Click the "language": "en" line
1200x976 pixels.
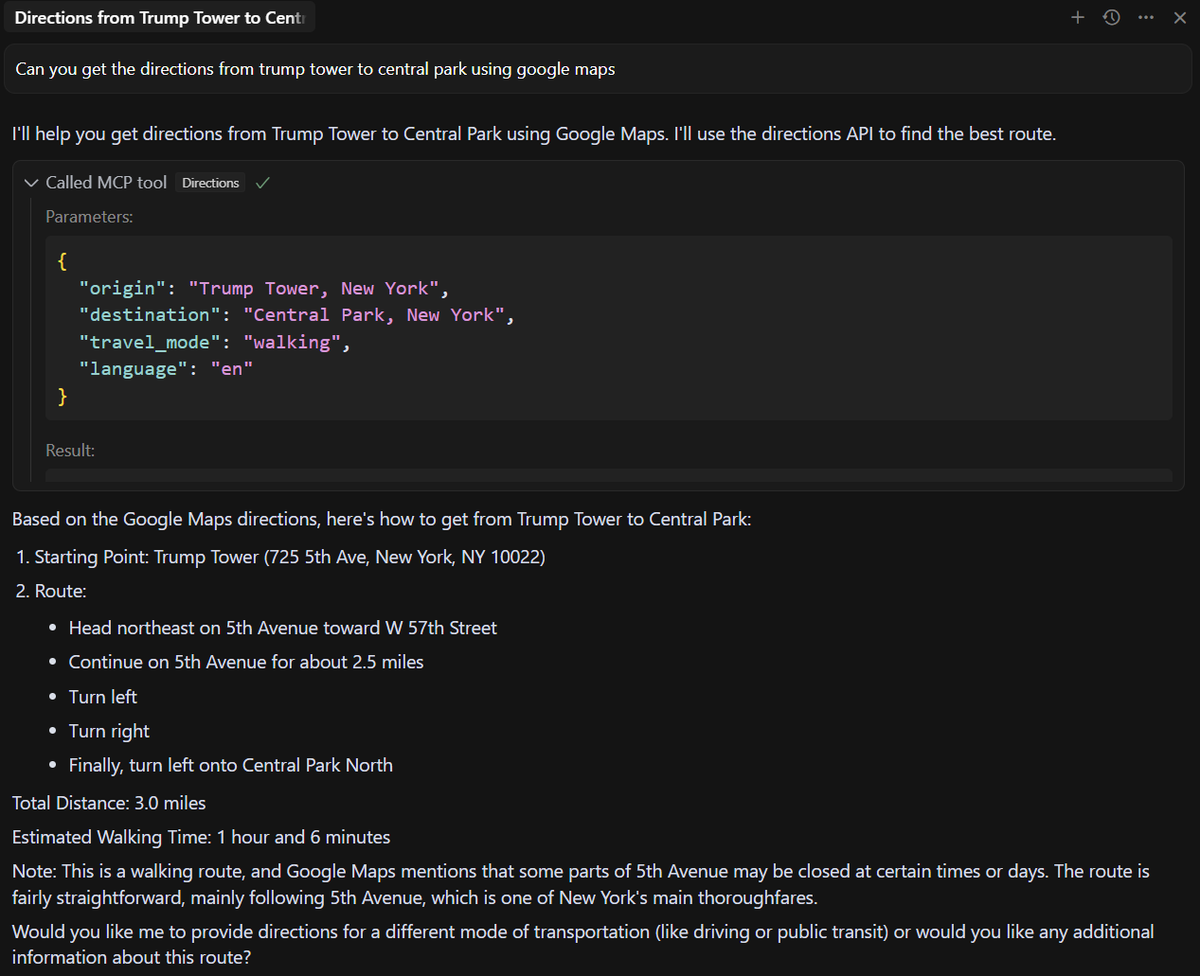(x=166, y=369)
